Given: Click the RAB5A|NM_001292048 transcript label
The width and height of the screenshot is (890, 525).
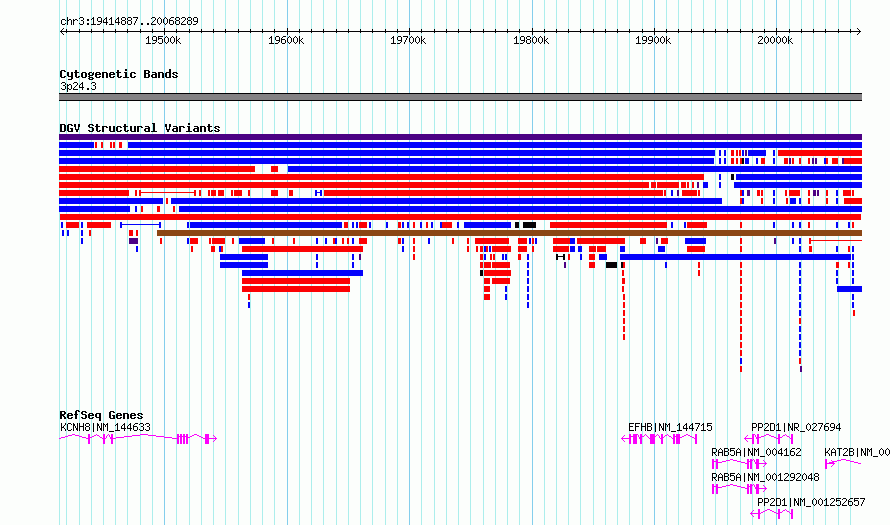Looking at the screenshot, I should click(x=765, y=477).
